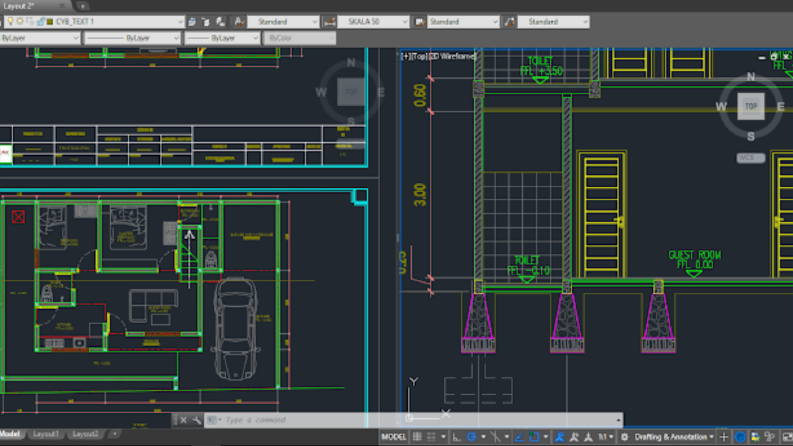Click the [2D Wireframe] visual style label
The width and height of the screenshot is (793, 446).
click(452, 56)
